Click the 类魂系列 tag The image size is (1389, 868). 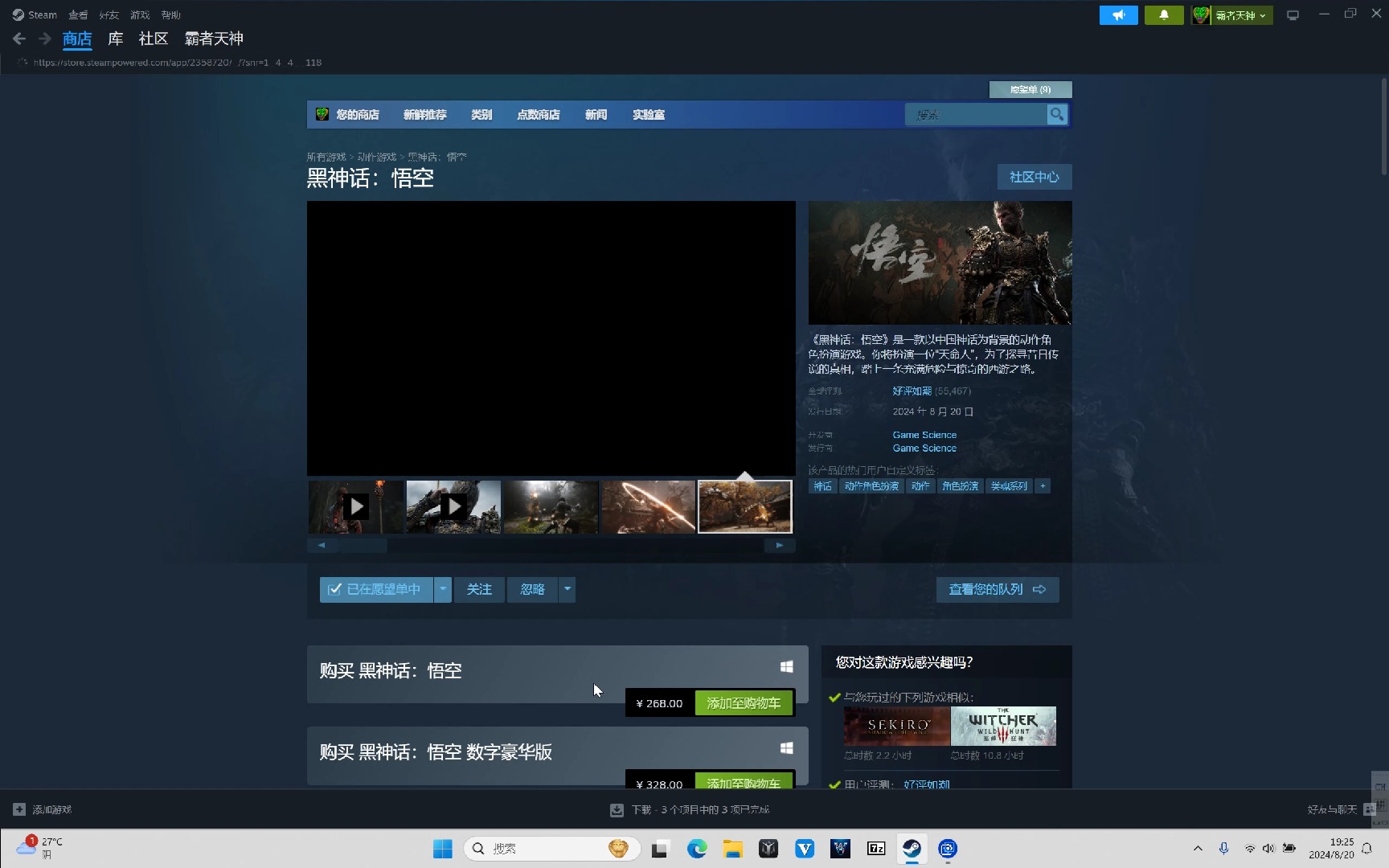(x=1009, y=486)
